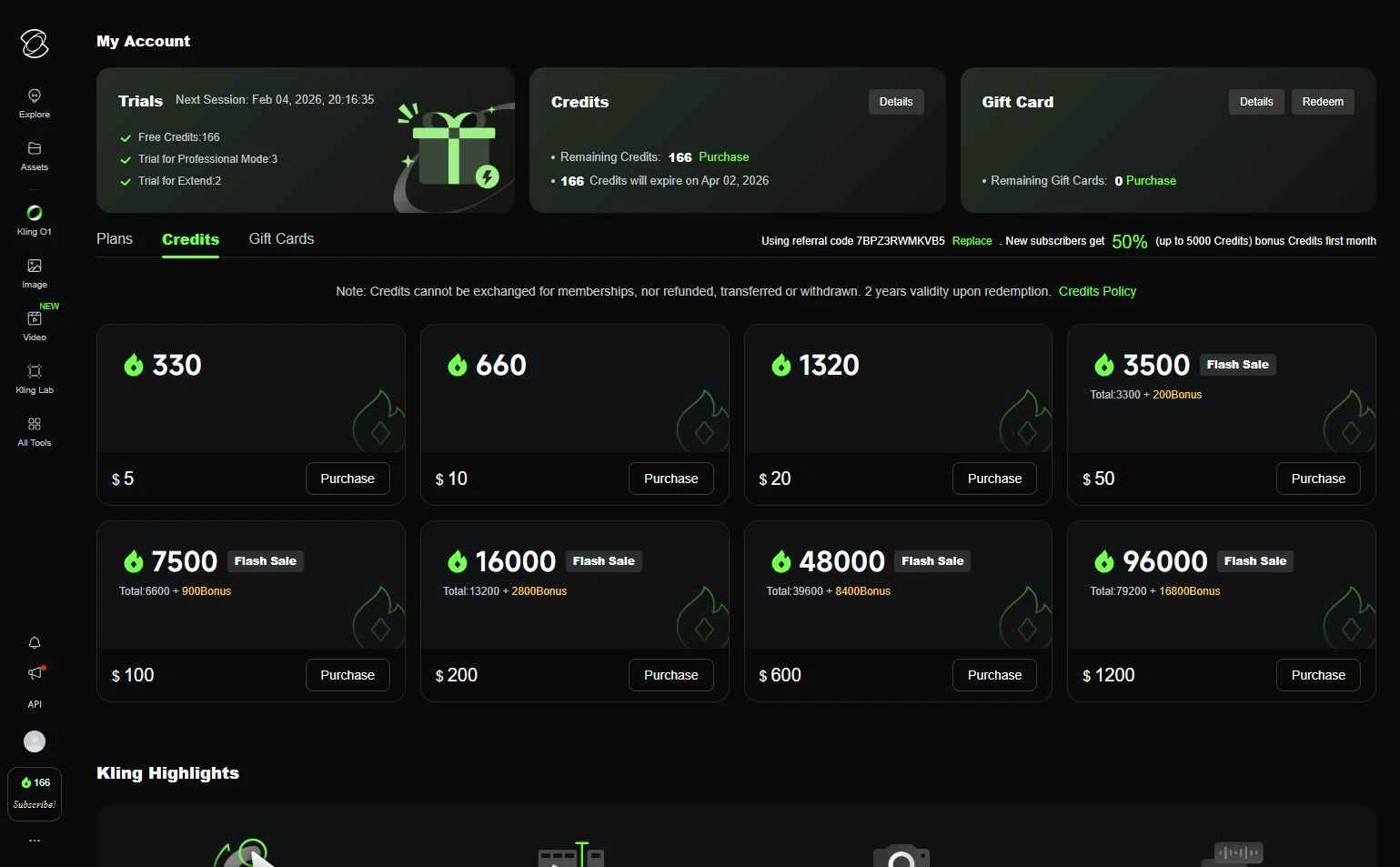This screenshot has height=867, width=1400.
Task: Purchase the $600 48000 credits pack
Action: [994, 675]
